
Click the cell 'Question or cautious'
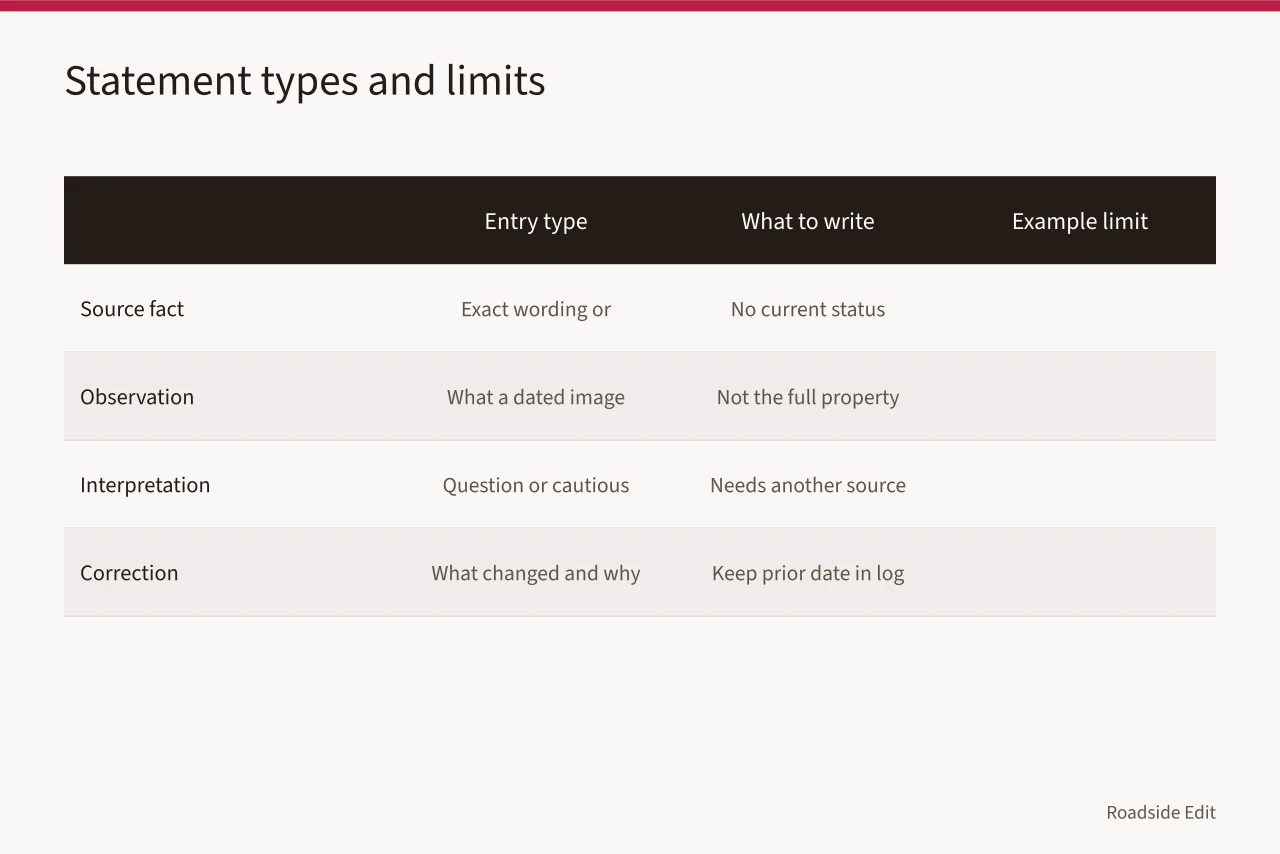pyautogui.click(x=536, y=485)
